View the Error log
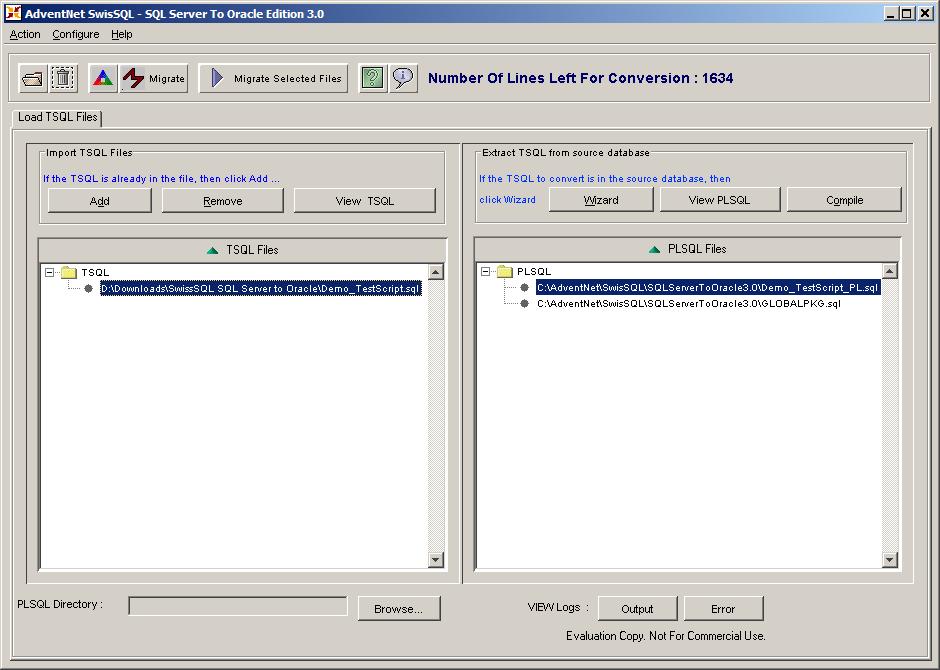Screen dimensions: 940x670 coord(723,608)
